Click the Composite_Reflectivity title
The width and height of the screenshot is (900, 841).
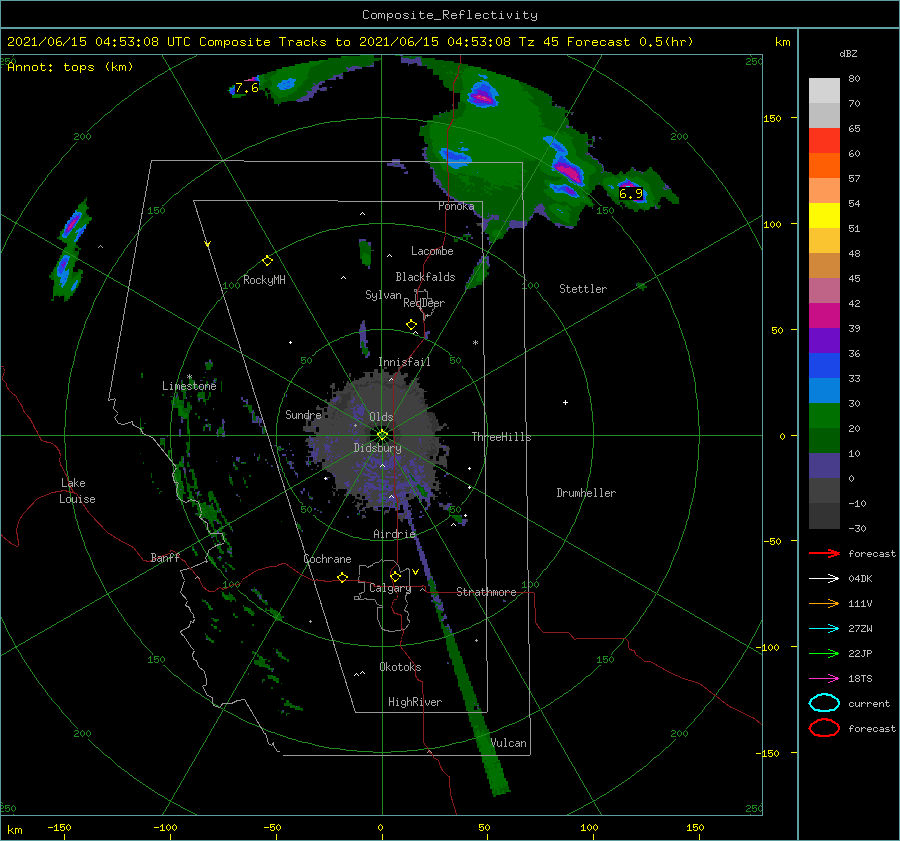[450, 15]
